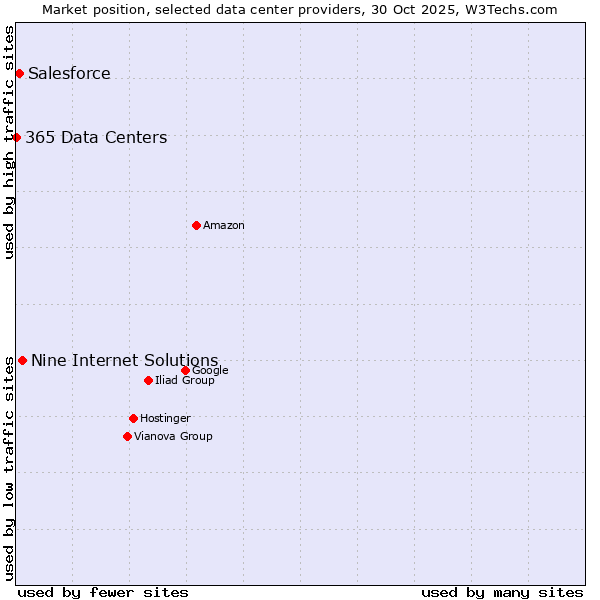Select the Amazon data point marker
This screenshot has width=600, height=600.
(196, 225)
